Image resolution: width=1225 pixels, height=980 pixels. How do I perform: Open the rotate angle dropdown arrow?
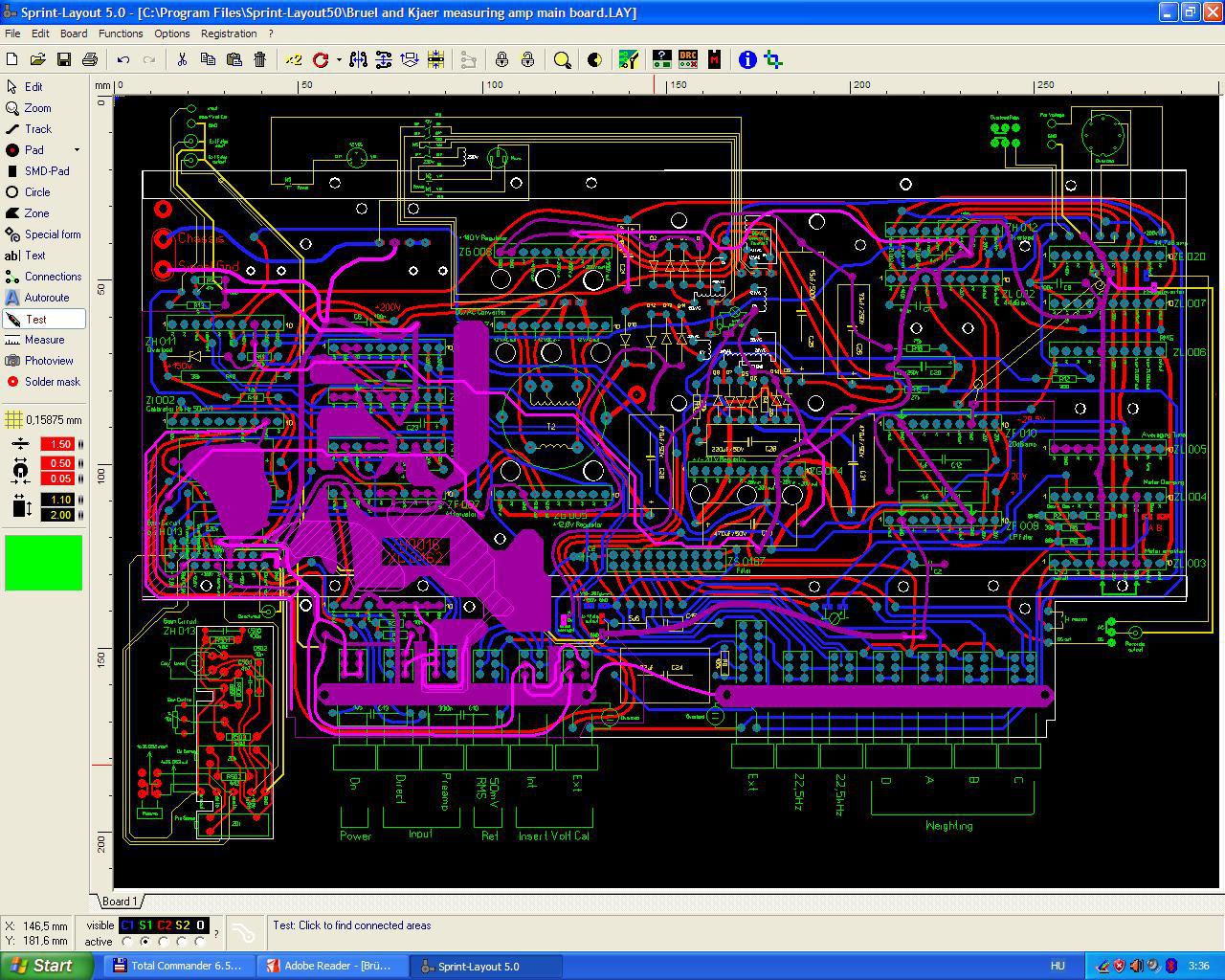(339, 60)
